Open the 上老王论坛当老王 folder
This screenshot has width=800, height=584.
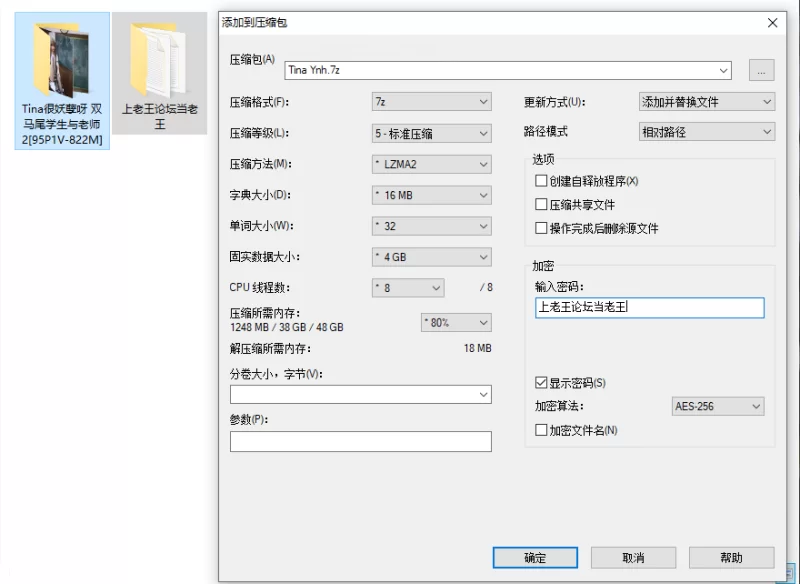160,60
